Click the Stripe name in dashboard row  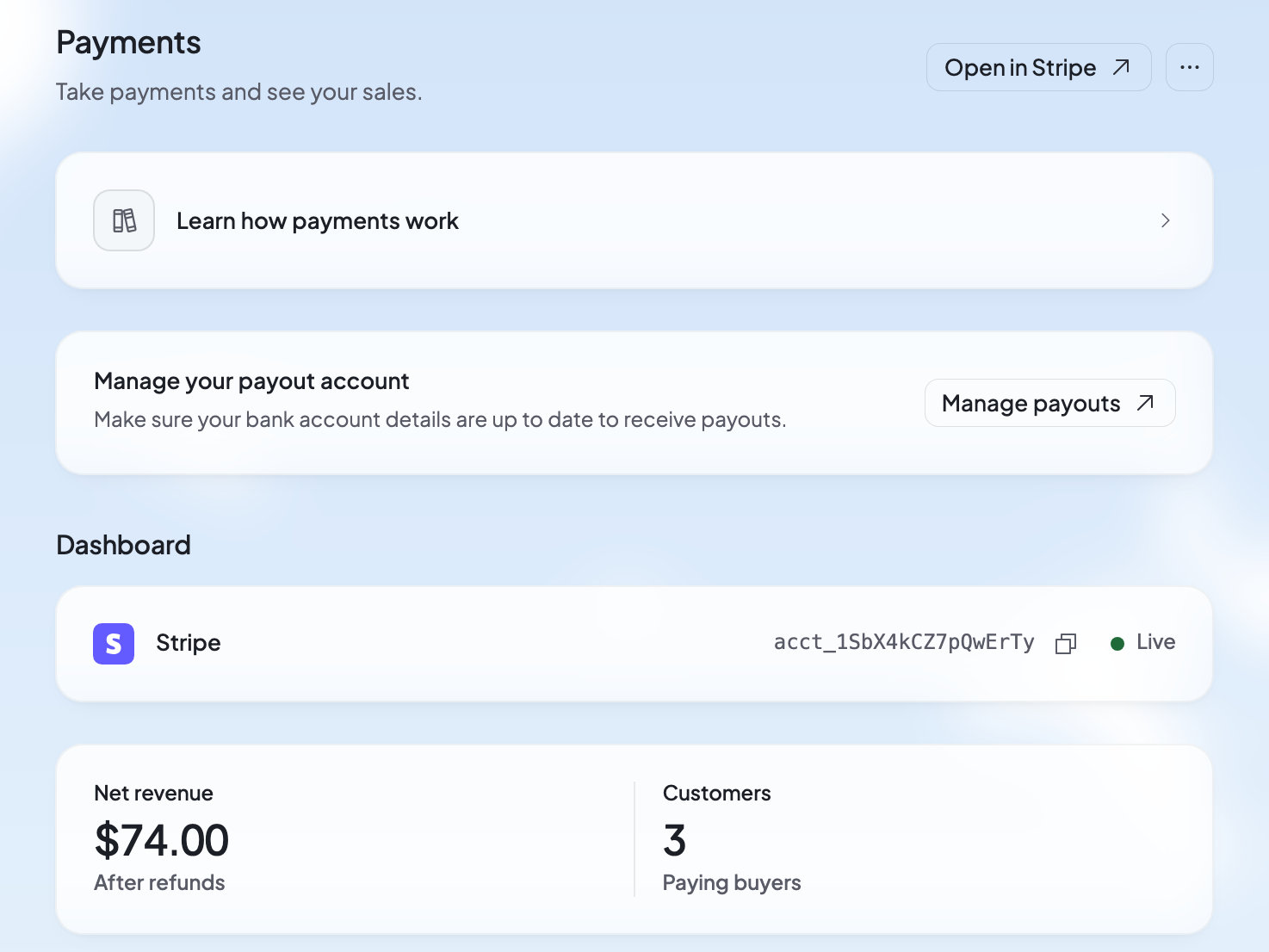point(189,643)
